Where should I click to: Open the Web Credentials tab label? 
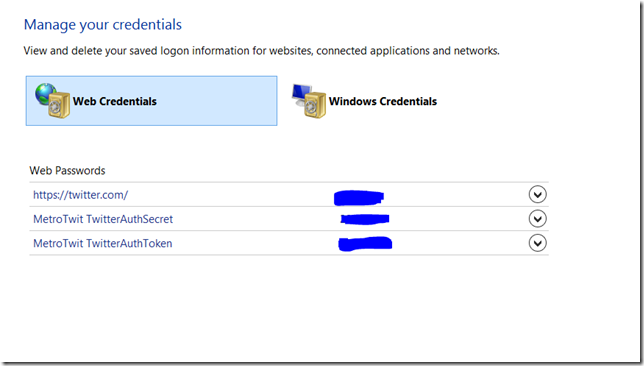[115, 101]
